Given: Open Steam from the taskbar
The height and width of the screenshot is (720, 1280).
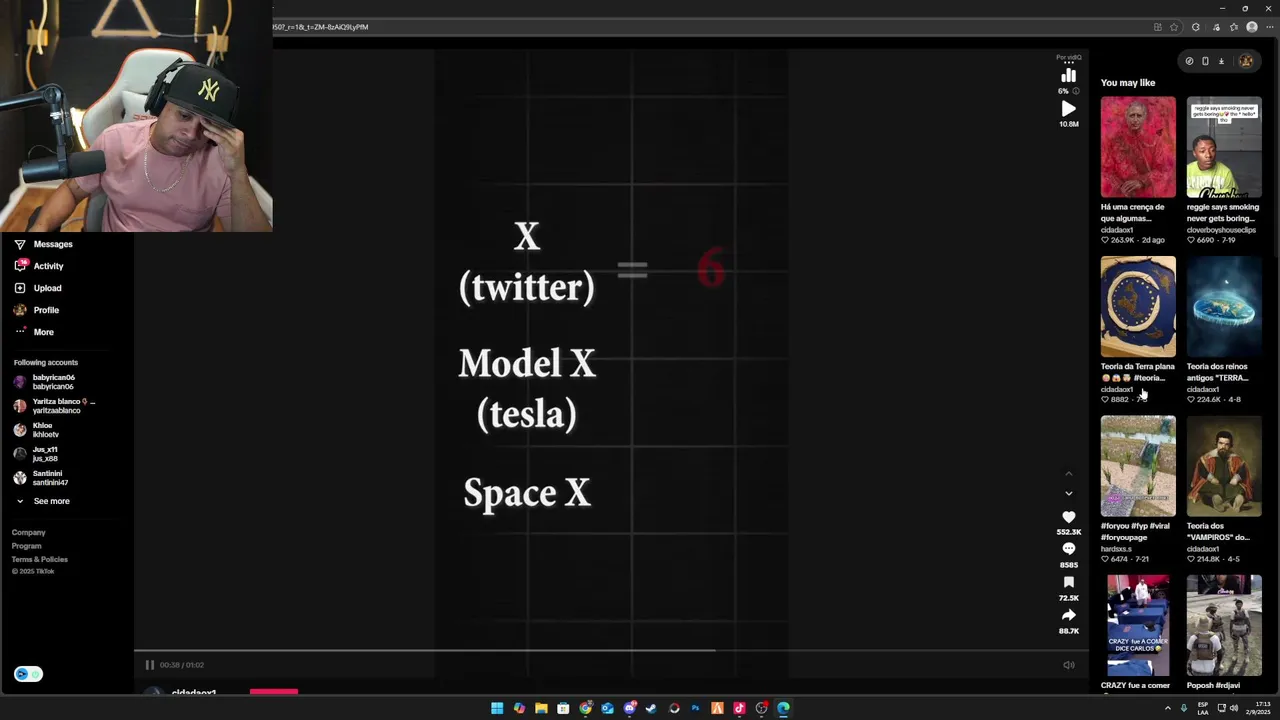Looking at the screenshot, I should coord(651,708).
